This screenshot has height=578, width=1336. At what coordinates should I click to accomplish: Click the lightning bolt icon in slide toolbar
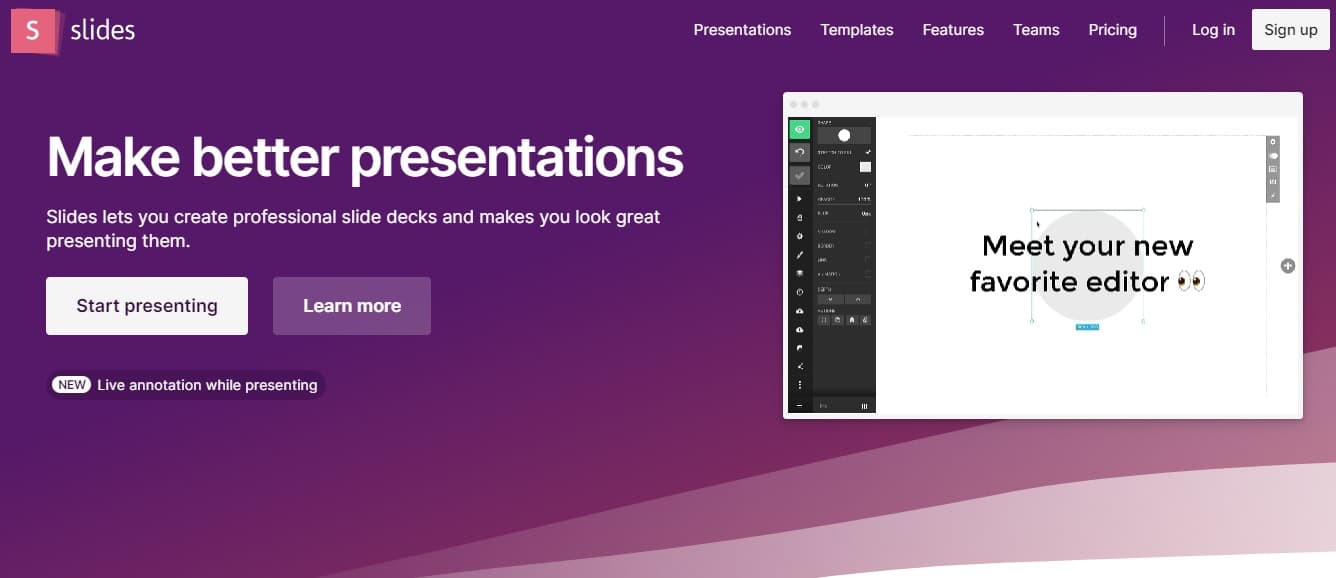[x=1273, y=195]
